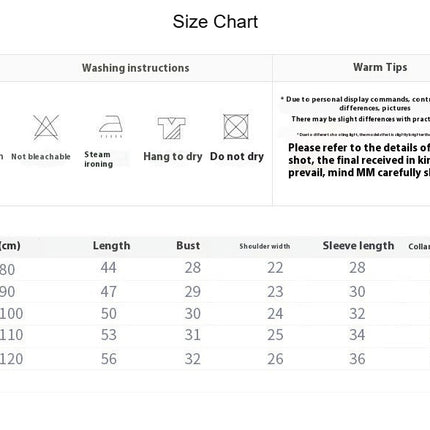Select the Washing instructions header

point(136,68)
